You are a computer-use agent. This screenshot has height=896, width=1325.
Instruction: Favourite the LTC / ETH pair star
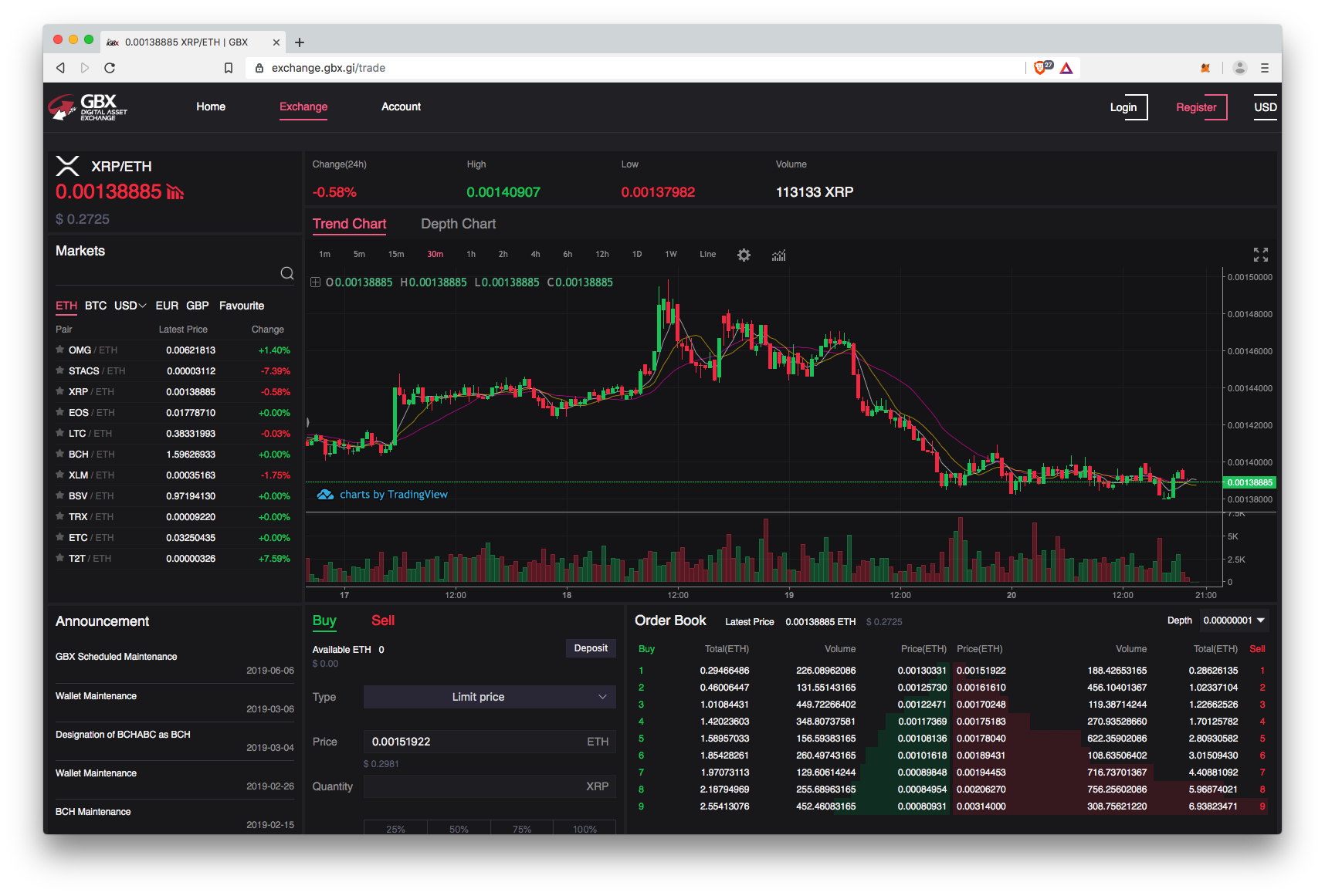pos(59,433)
